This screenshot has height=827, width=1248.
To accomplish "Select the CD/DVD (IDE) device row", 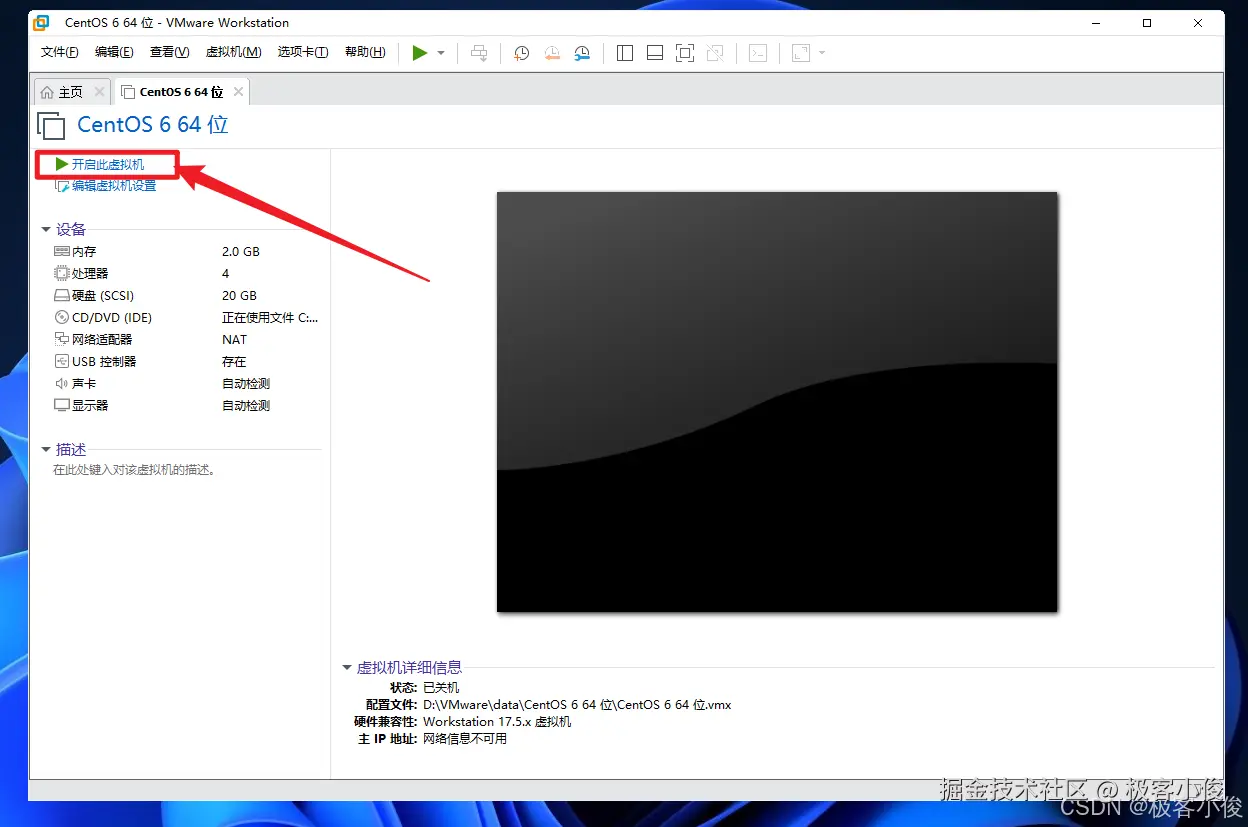I will 187,318.
